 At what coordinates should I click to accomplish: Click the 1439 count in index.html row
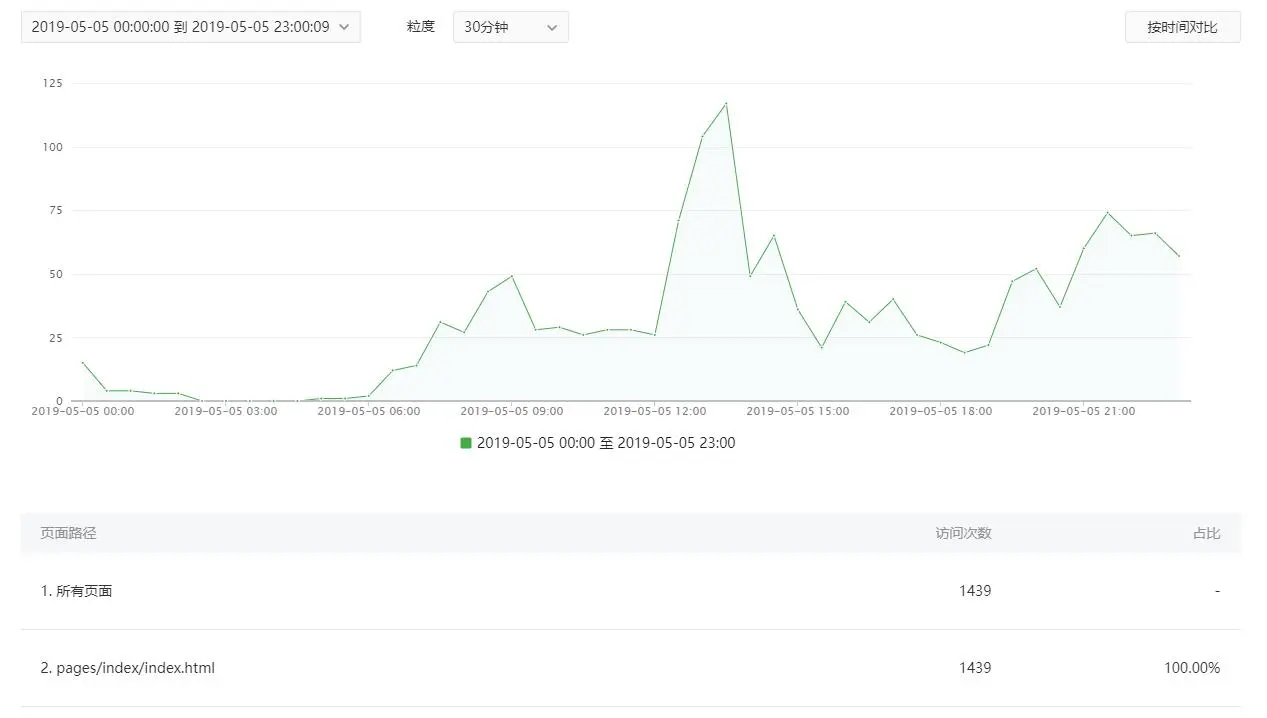pyautogui.click(x=974, y=668)
